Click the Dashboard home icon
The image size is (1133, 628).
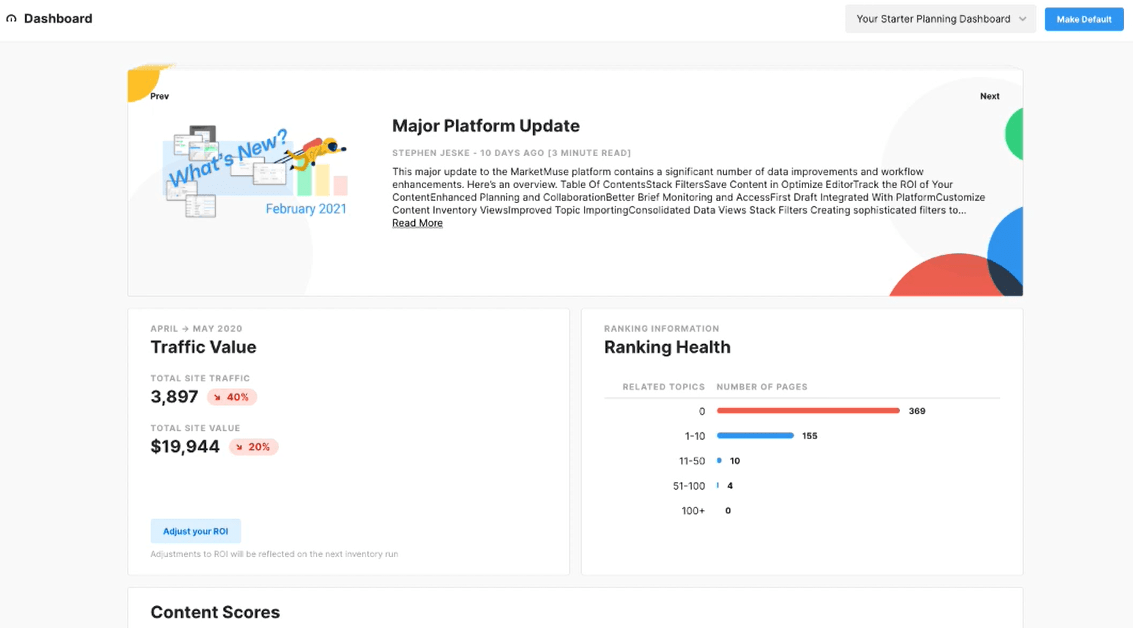11,19
